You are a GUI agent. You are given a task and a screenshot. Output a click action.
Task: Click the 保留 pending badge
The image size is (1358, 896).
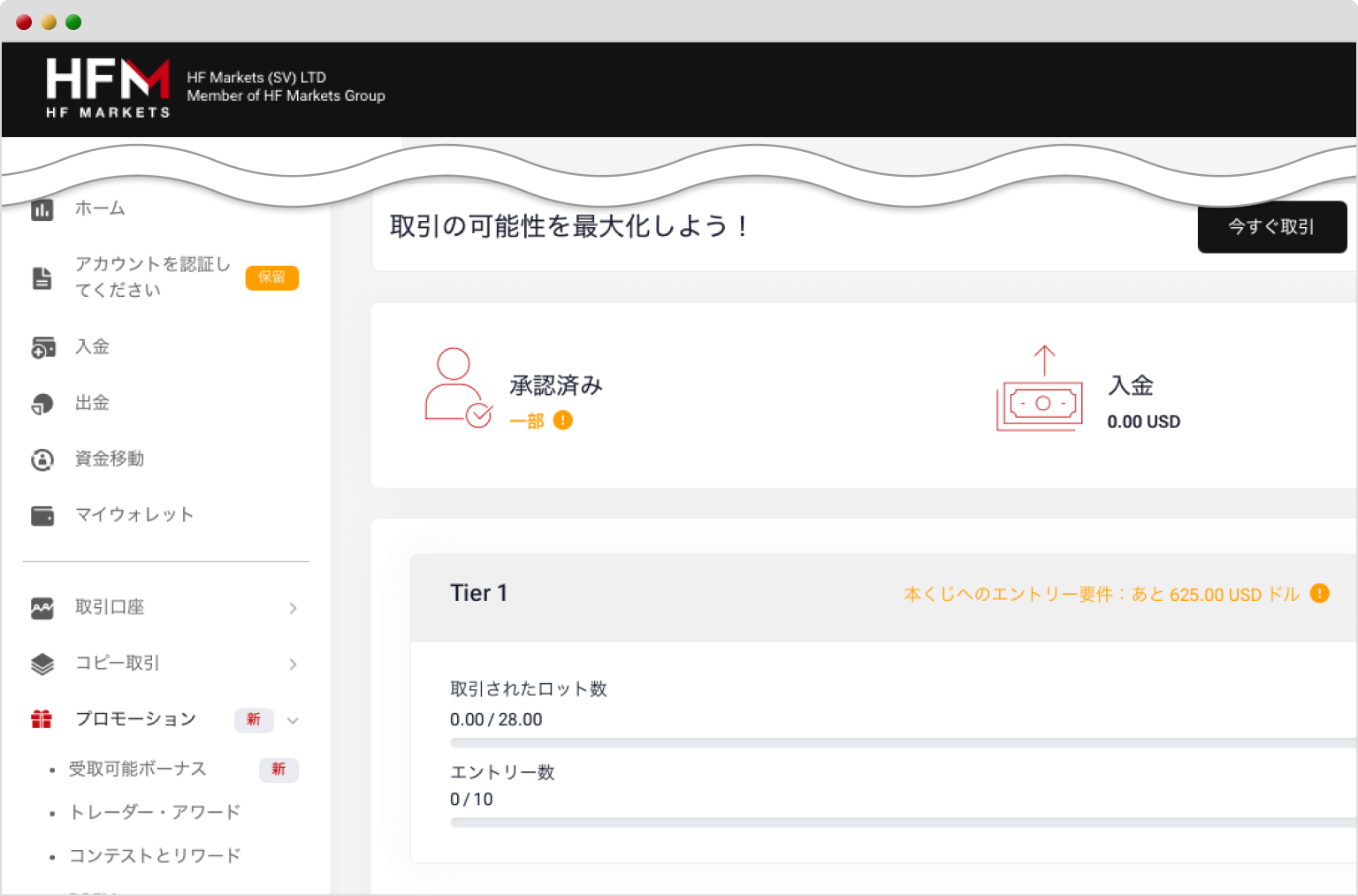271,277
